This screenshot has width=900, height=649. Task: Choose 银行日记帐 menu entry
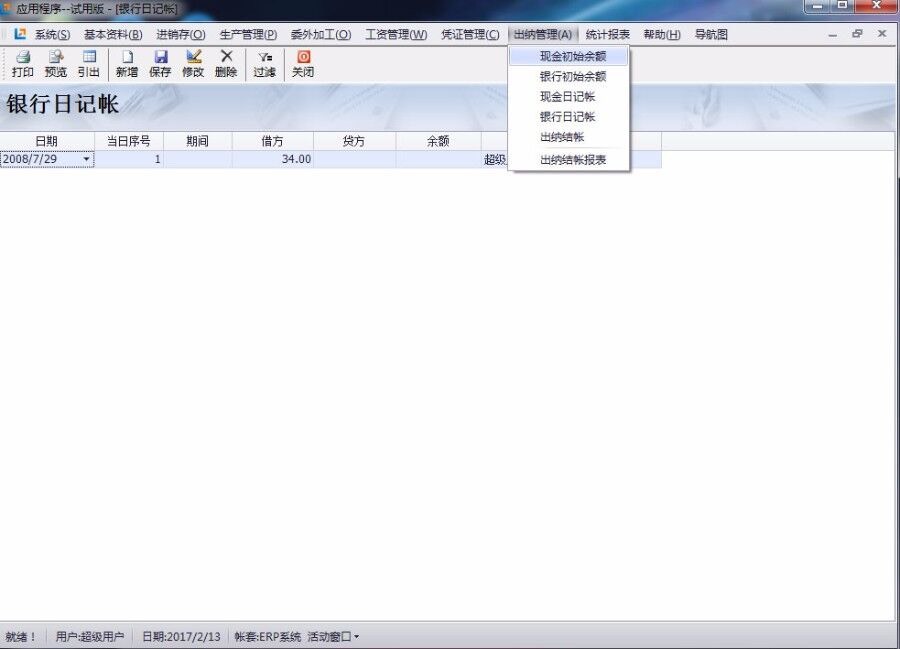pyautogui.click(x=568, y=116)
